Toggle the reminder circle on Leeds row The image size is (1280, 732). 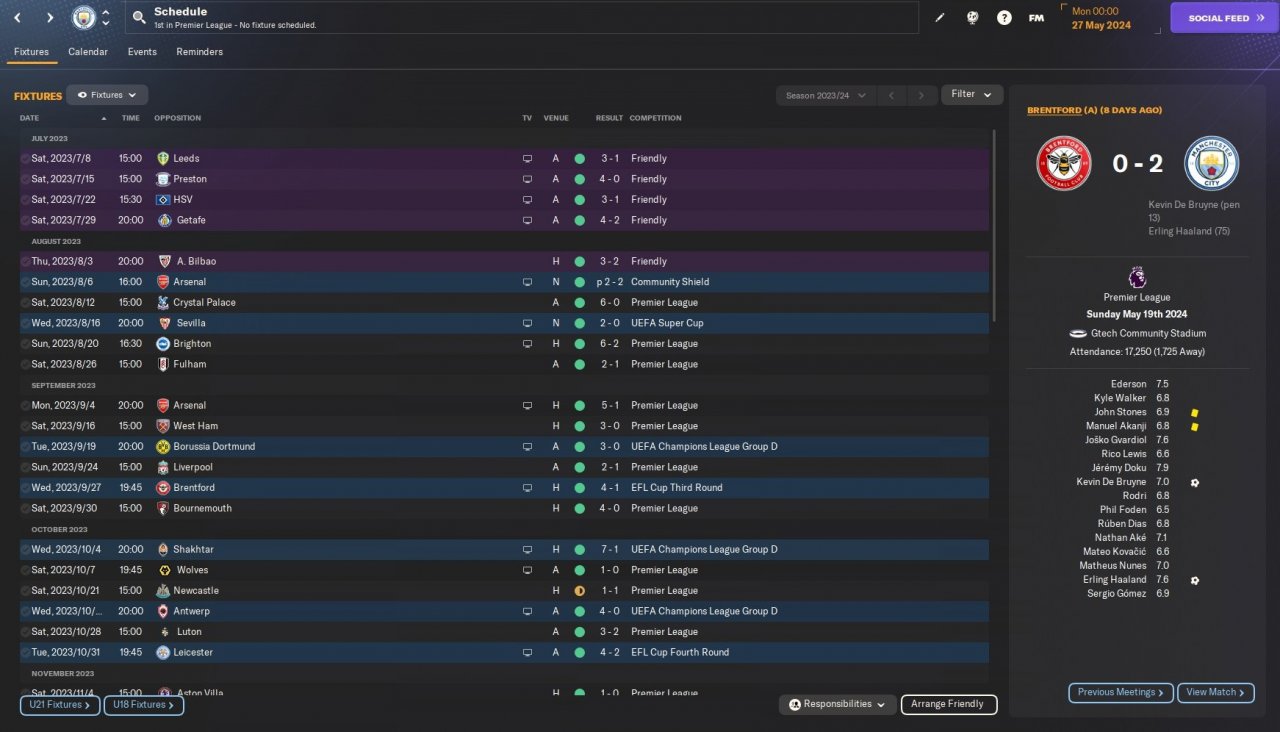pyautogui.click(x=25, y=158)
